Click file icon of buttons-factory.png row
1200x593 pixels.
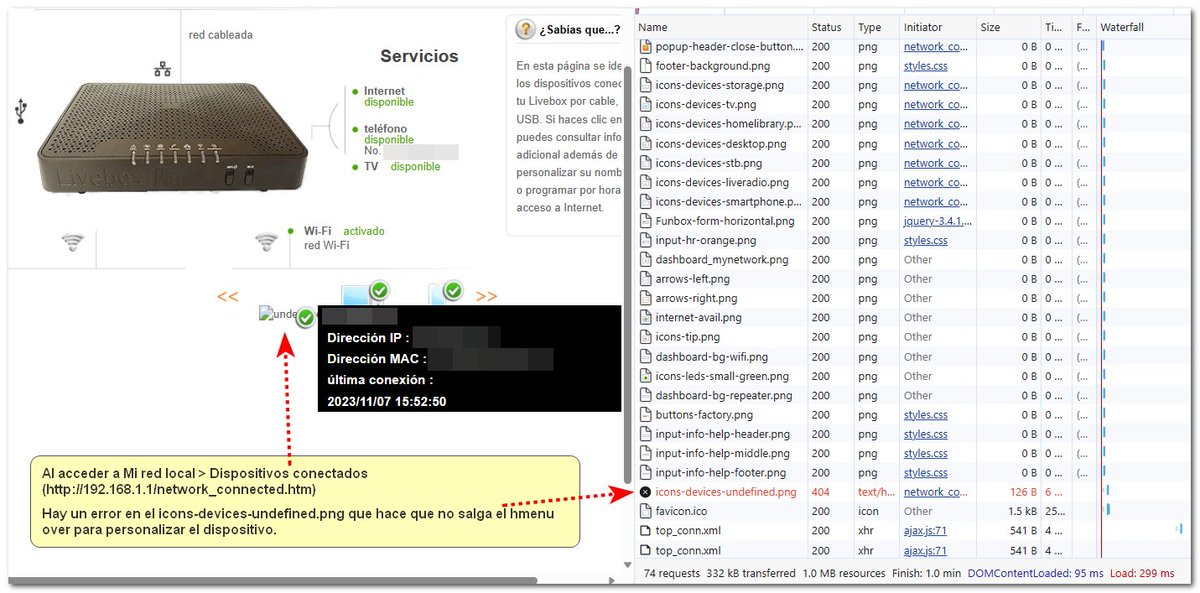click(x=645, y=414)
